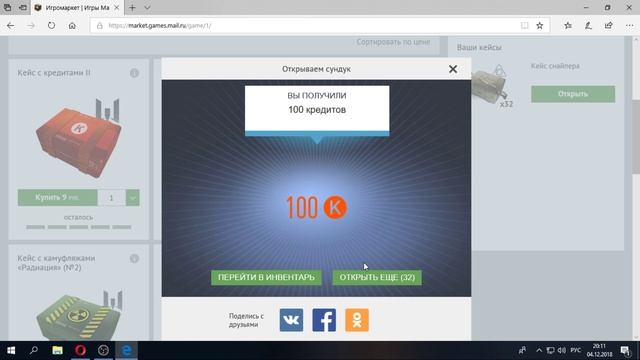Open taskbar search
The height and width of the screenshot is (360, 640).
tap(34, 350)
